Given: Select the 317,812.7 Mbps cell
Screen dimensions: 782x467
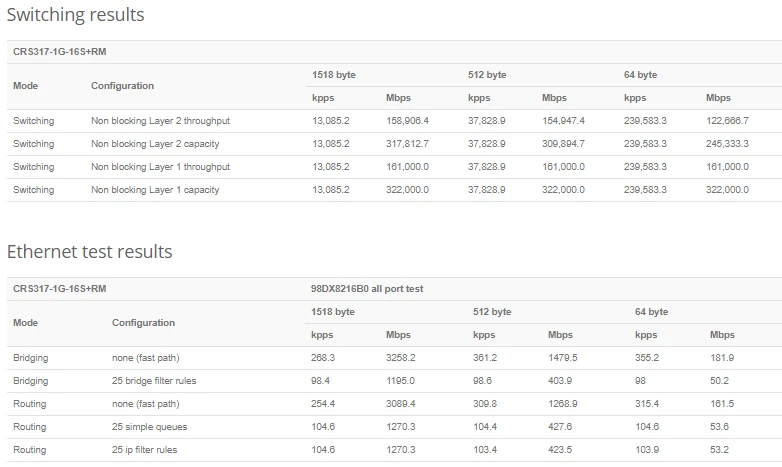Looking at the screenshot, I should click(407, 144).
